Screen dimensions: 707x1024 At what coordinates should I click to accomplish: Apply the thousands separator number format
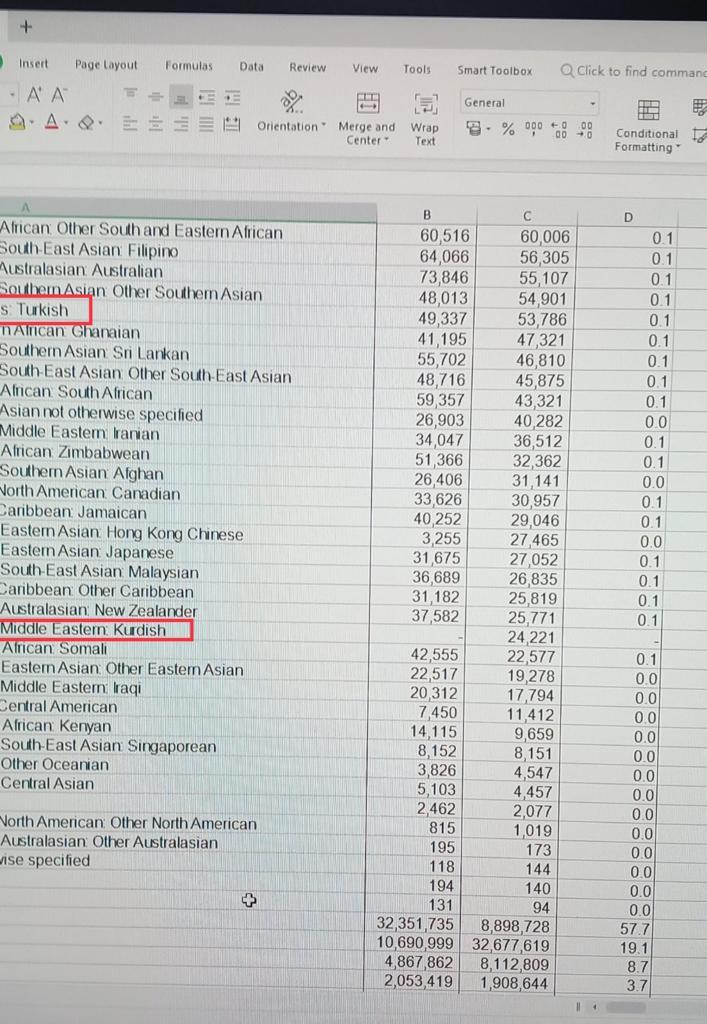(533, 128)
